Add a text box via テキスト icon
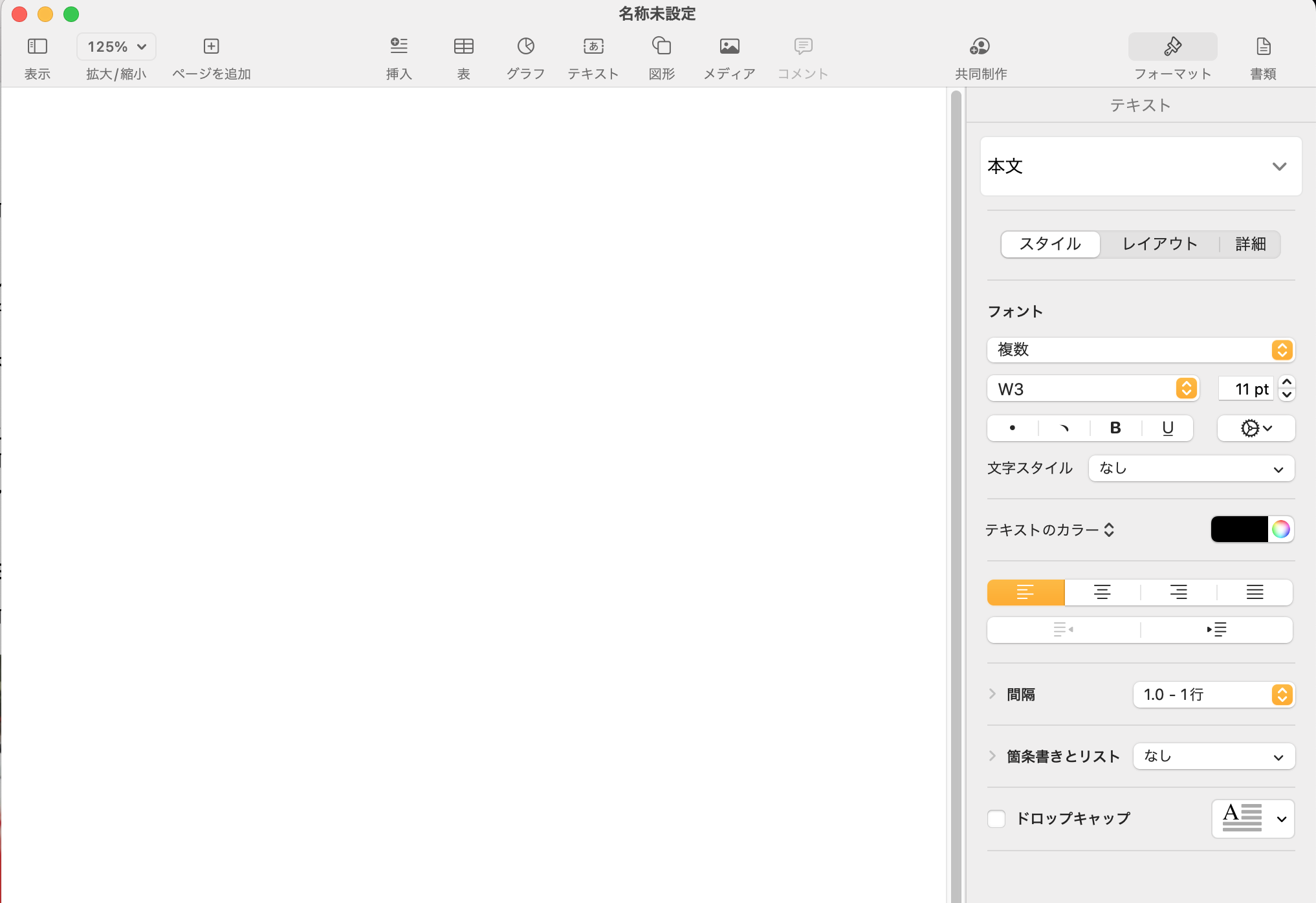Image resolution: width=1316 pixels, height=903 pixels. point(593,47)
